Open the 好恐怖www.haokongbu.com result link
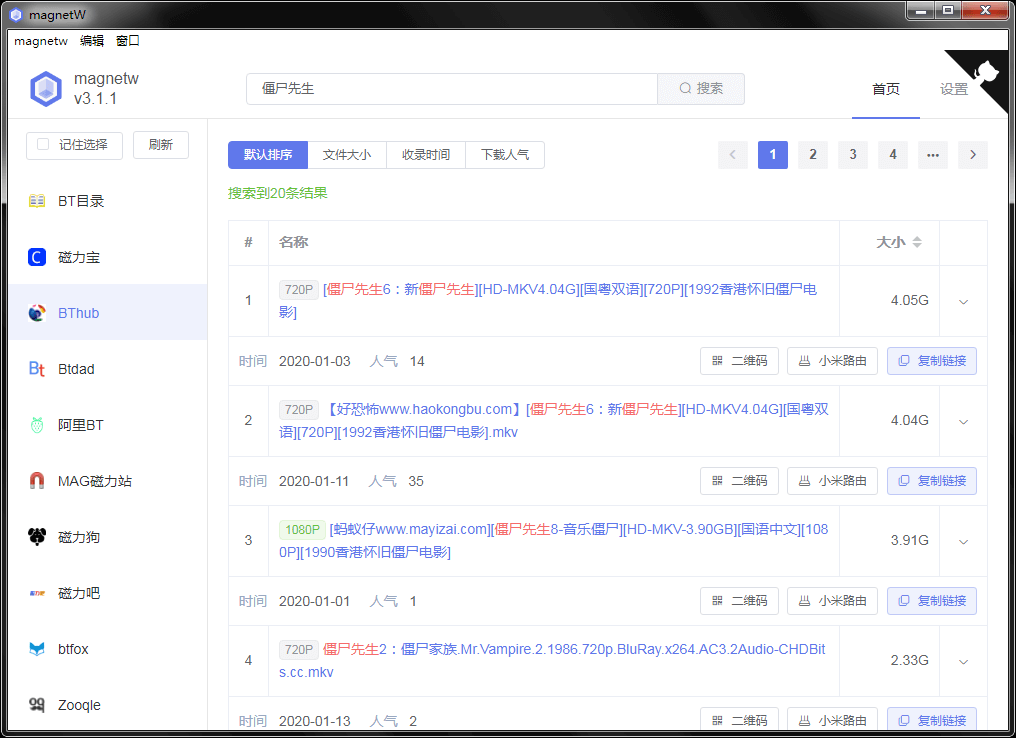Image resolution: width=1016 pixels, height=738 pixels. tap(554, 421)
